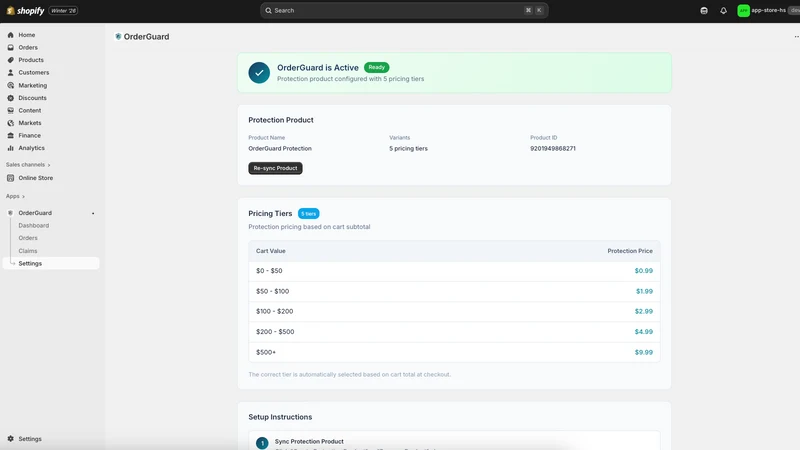
Task: Click the $500+ tier row
Action: [454, 352]
